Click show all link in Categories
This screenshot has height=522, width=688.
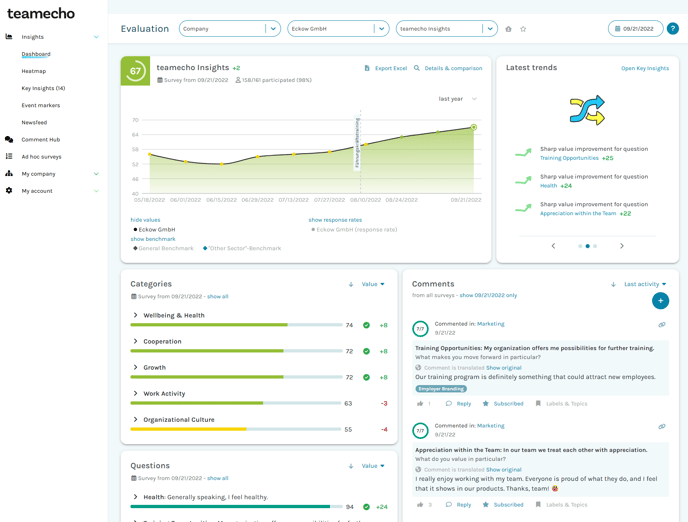point(218,297)
